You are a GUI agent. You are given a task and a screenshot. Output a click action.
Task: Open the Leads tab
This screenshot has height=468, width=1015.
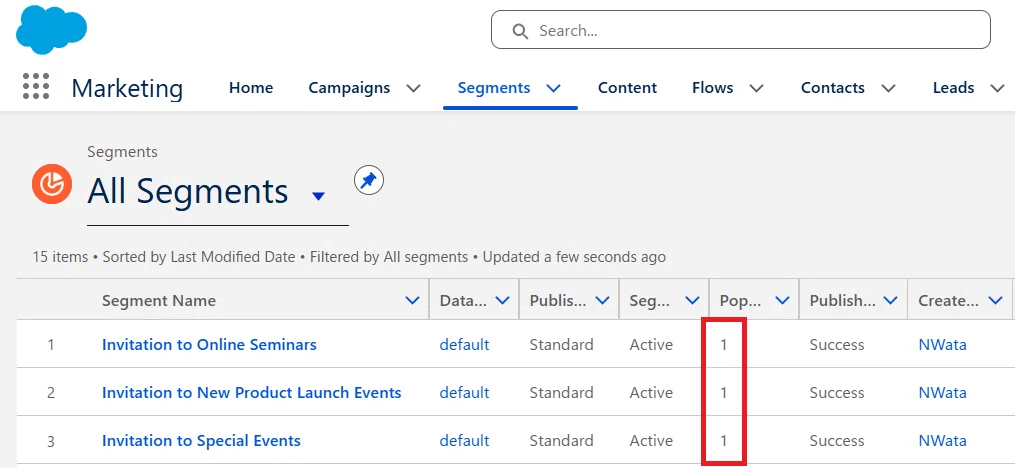coord(954,87)
